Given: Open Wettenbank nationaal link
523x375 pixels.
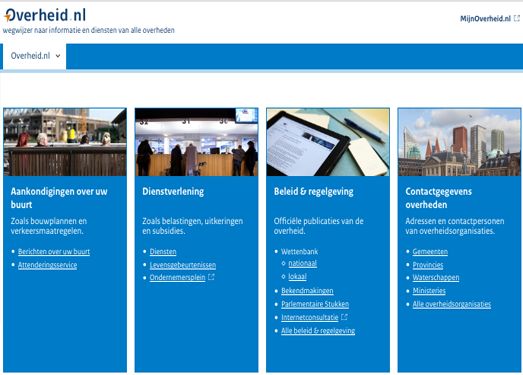Looking at the screenshot, I should pyautogui.click(x=303, y=263).
